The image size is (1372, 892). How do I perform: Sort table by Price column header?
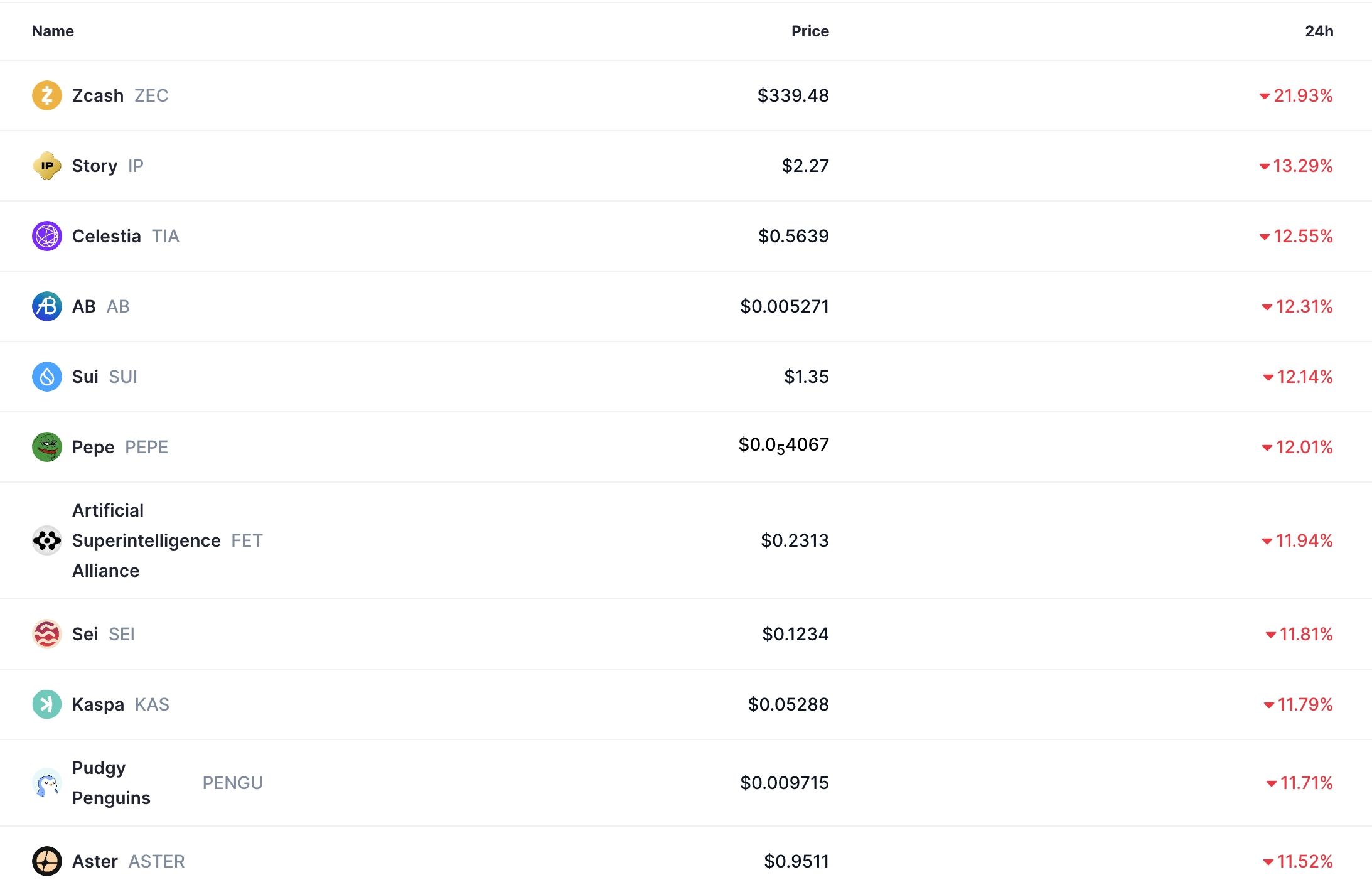pyautogui.click(x=810, y=31)
